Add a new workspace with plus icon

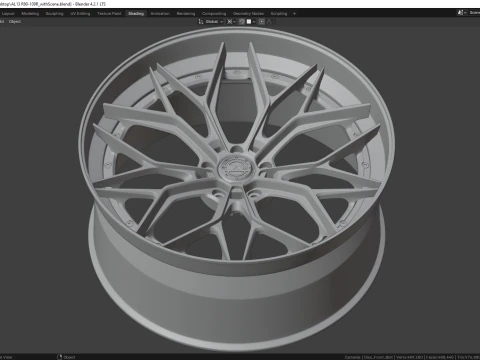294,14
